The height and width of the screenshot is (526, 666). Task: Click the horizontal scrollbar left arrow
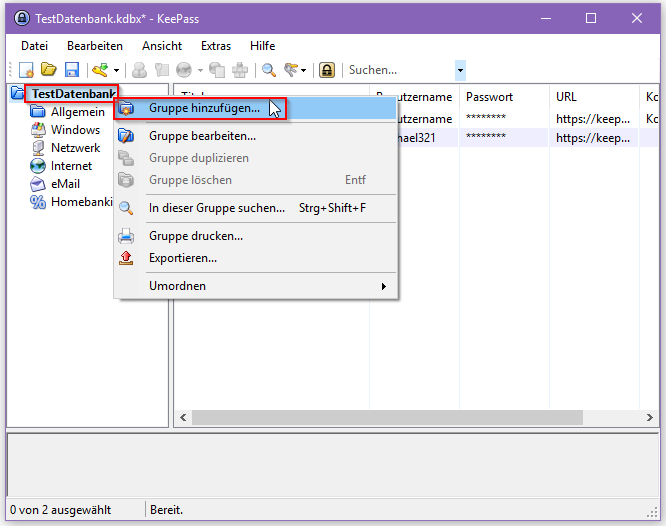[x=183, y=417]
